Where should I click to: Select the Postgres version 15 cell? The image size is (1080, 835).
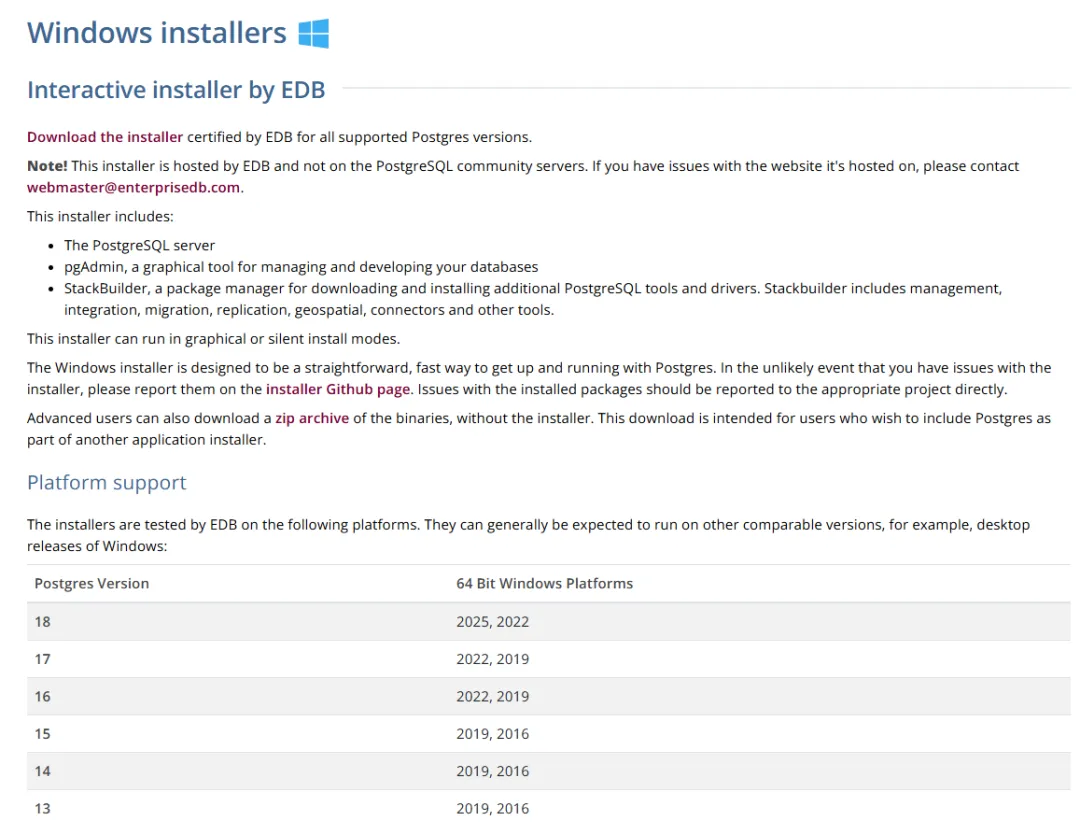pyautogui.click(x=43, y=733)
